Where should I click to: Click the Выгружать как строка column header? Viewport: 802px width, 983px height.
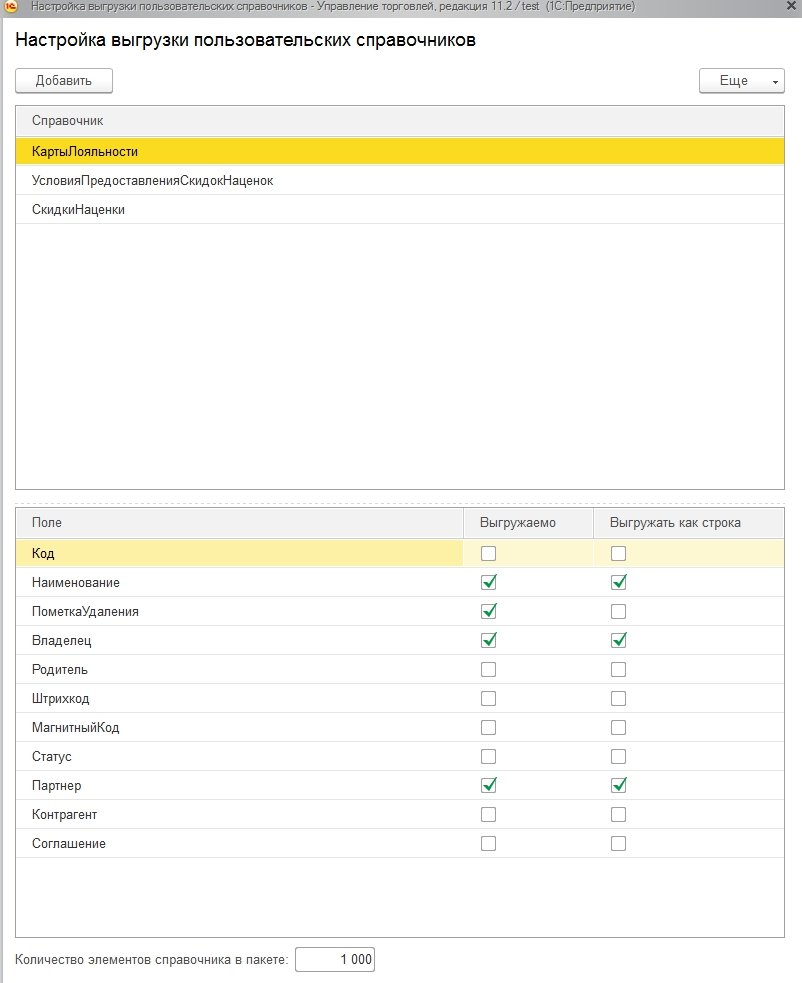689,523
